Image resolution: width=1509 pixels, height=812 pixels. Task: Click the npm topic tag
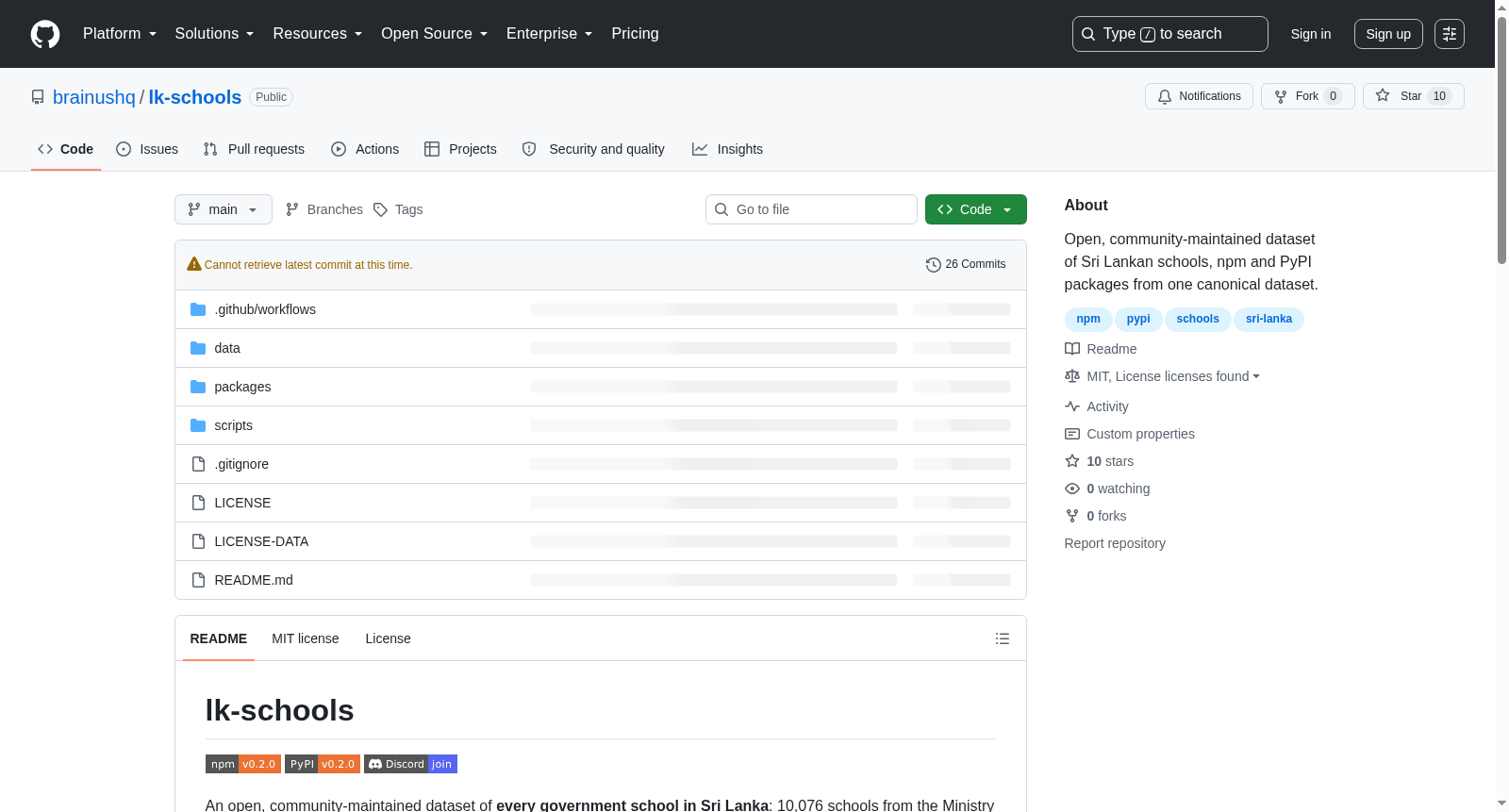pos(1088,319)
